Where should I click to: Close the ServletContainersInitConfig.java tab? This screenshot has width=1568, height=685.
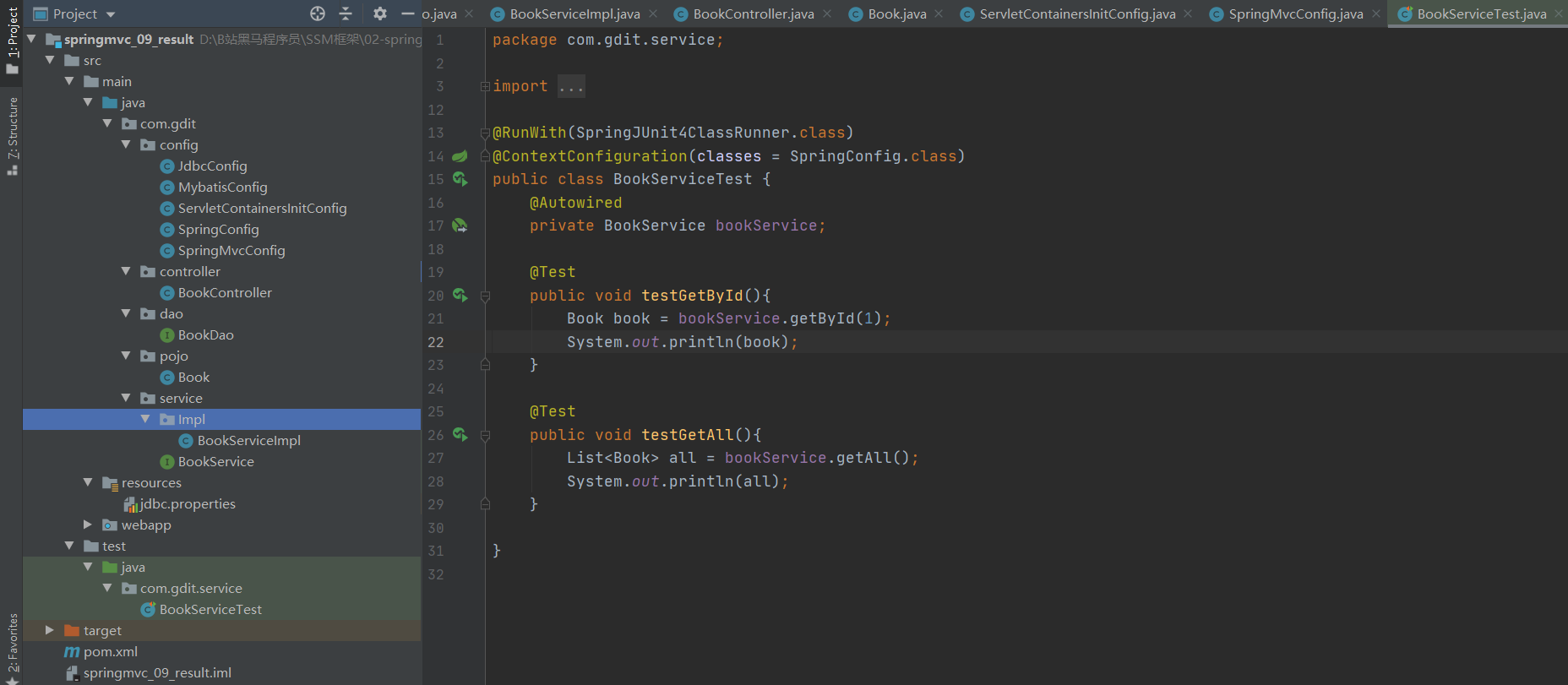(1188, 14)
